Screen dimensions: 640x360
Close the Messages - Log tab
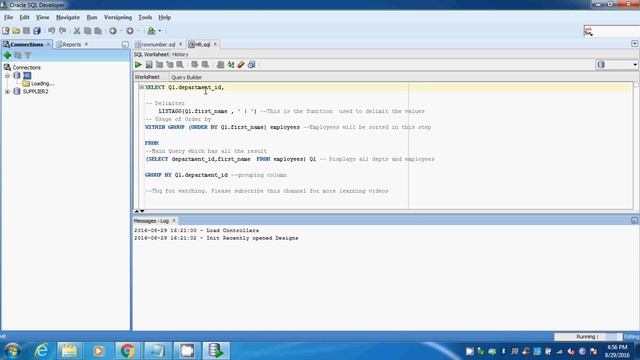173,220
